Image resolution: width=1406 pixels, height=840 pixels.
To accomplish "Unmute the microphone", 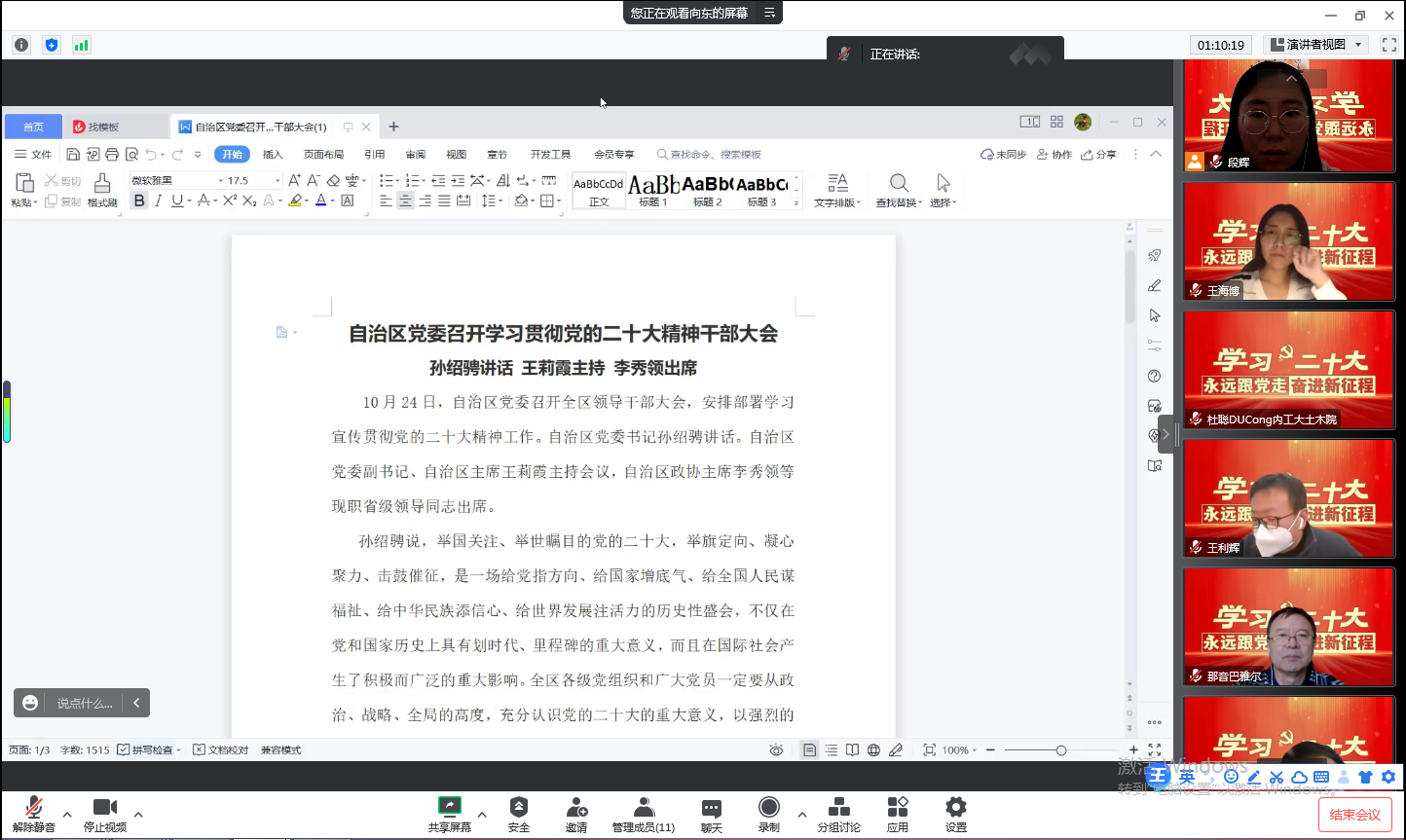I will pyautogui.click(x=34, y=807).
